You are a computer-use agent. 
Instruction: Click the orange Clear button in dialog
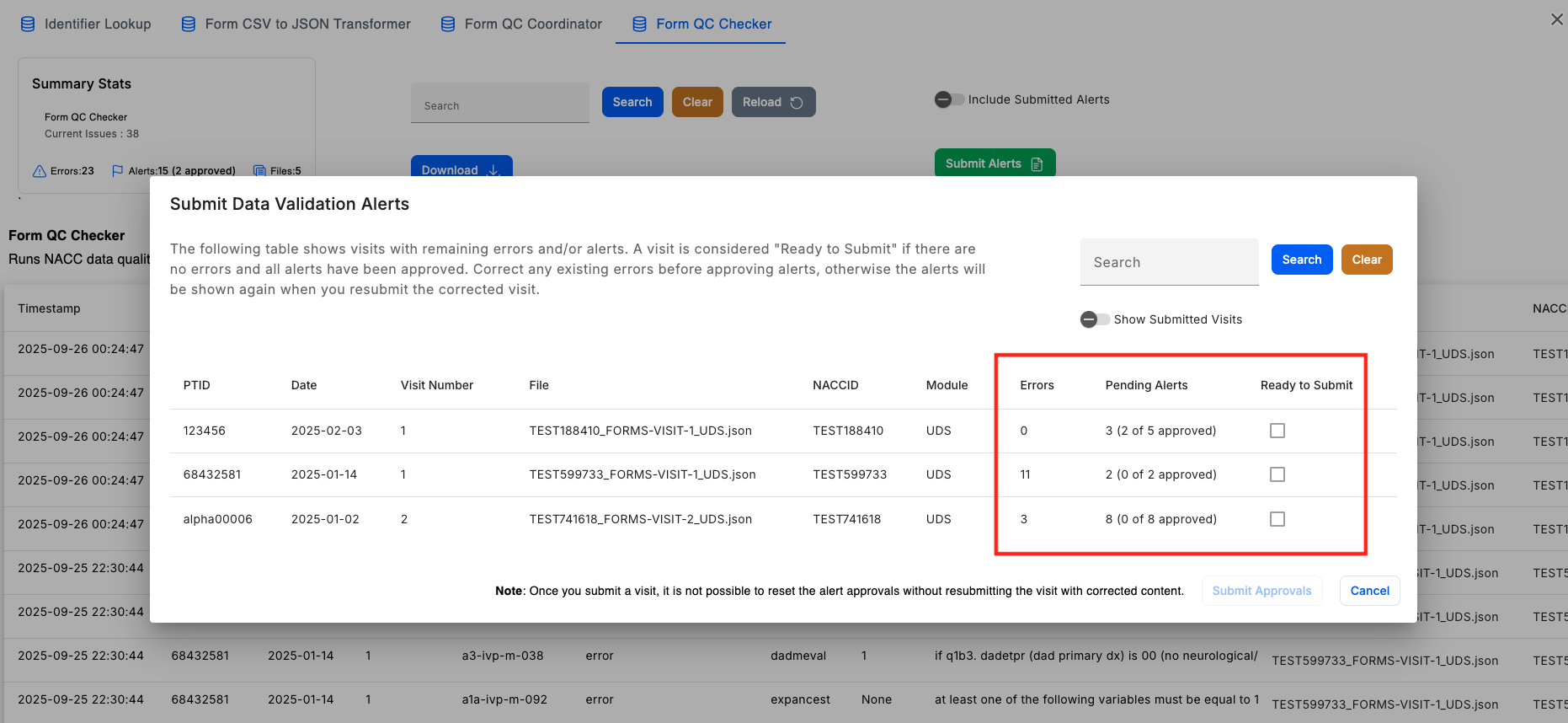tap(1366, 260)
